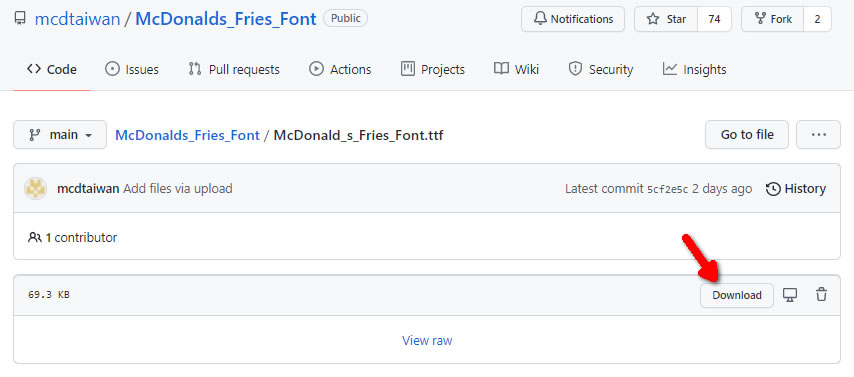
Task: View the Insights tab
Action: [694, 69]
